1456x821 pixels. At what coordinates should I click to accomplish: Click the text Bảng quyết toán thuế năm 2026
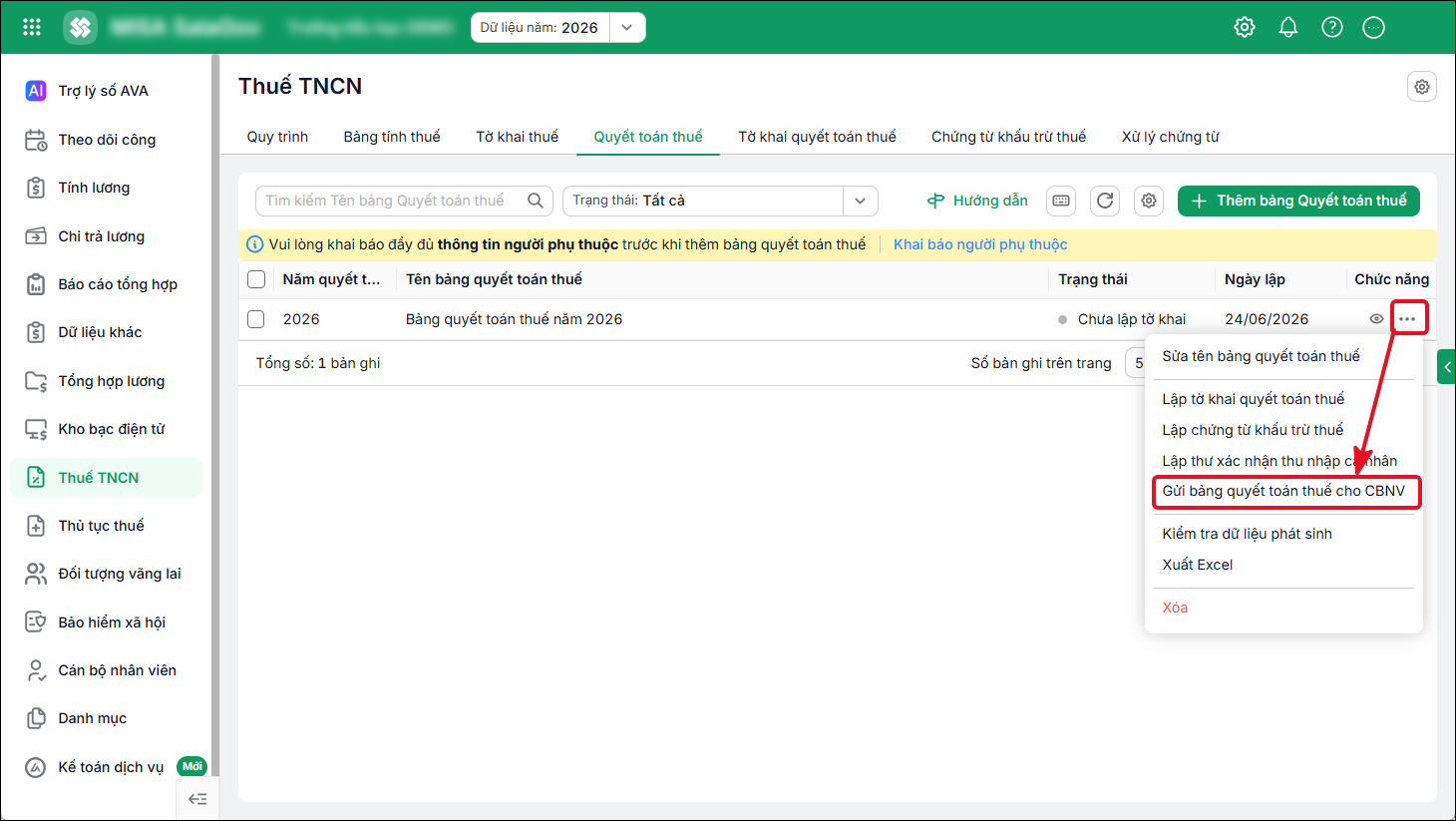coord(514,319)
